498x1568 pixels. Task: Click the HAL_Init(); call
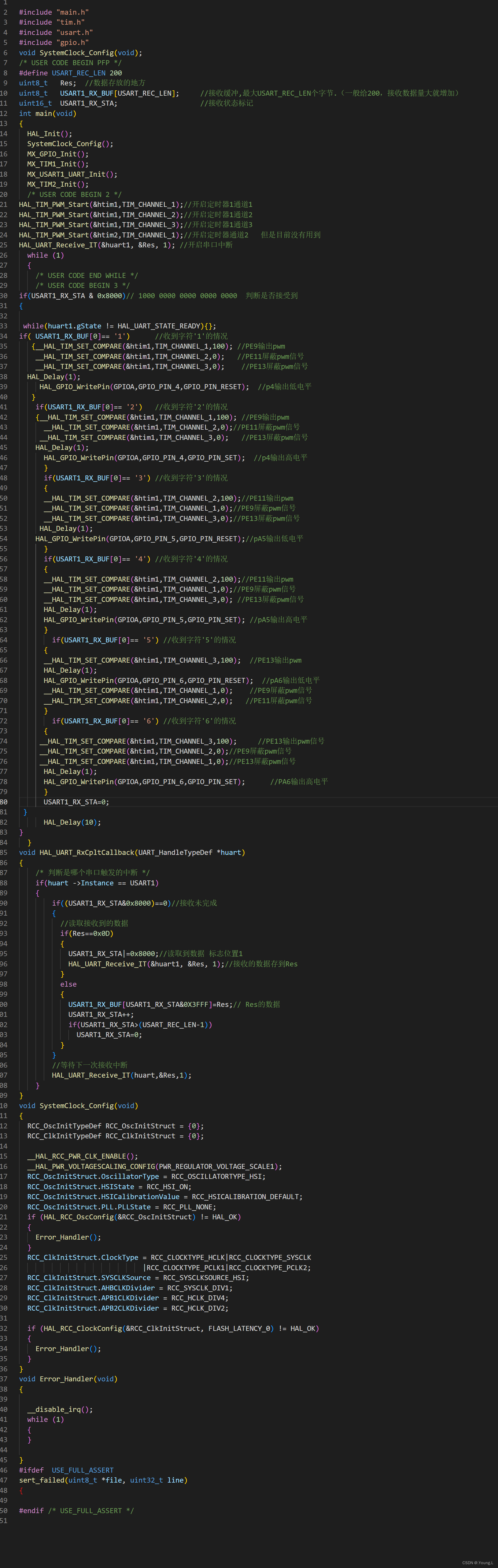click(49, 134)
